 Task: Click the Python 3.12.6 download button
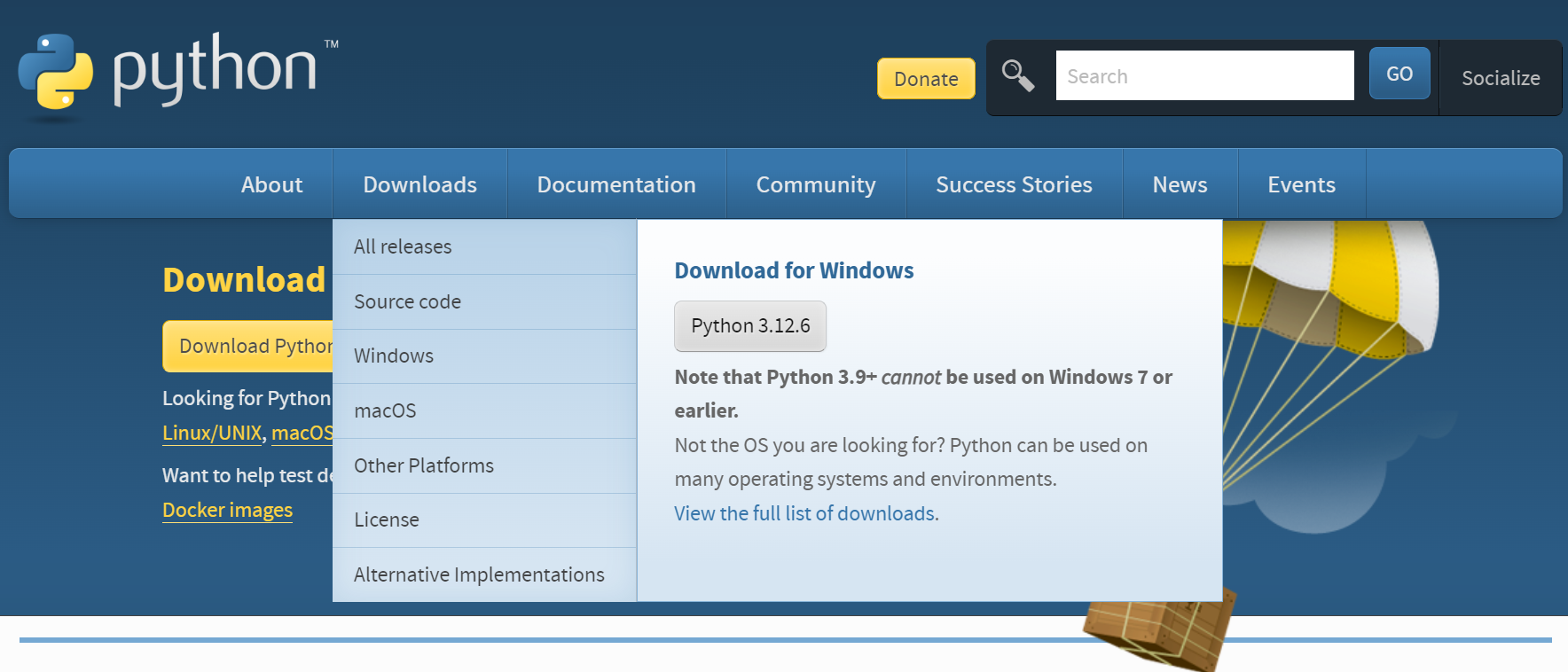click(x=750, y=326)
